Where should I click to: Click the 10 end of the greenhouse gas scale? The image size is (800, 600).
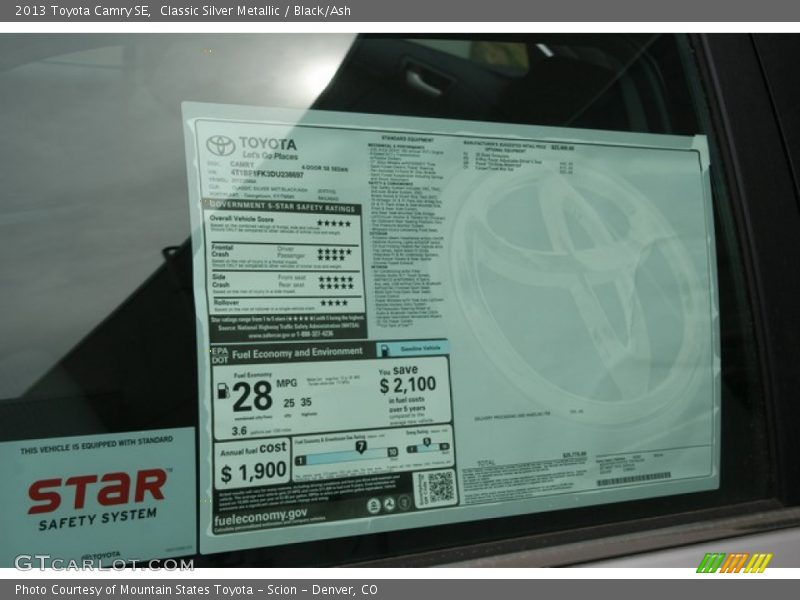tap(392, 452)
